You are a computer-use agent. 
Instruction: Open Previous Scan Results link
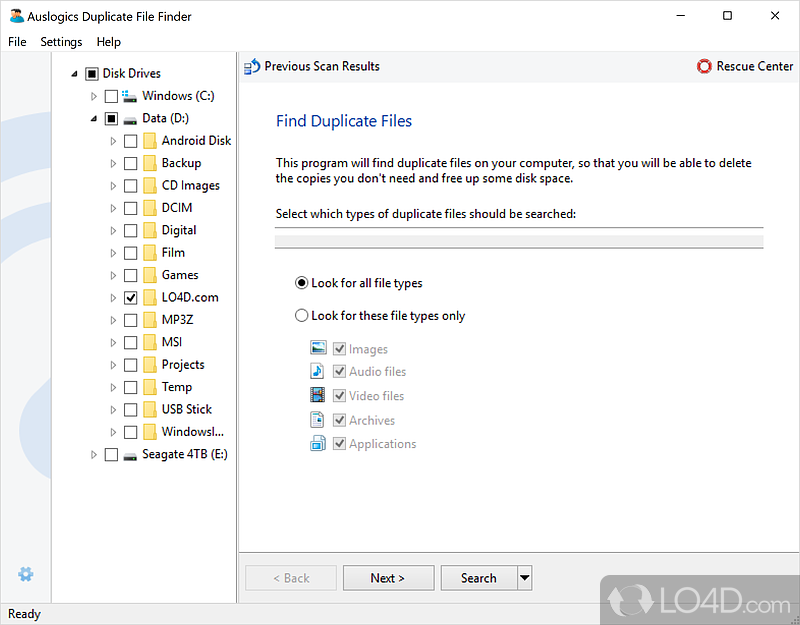(322, 66)
